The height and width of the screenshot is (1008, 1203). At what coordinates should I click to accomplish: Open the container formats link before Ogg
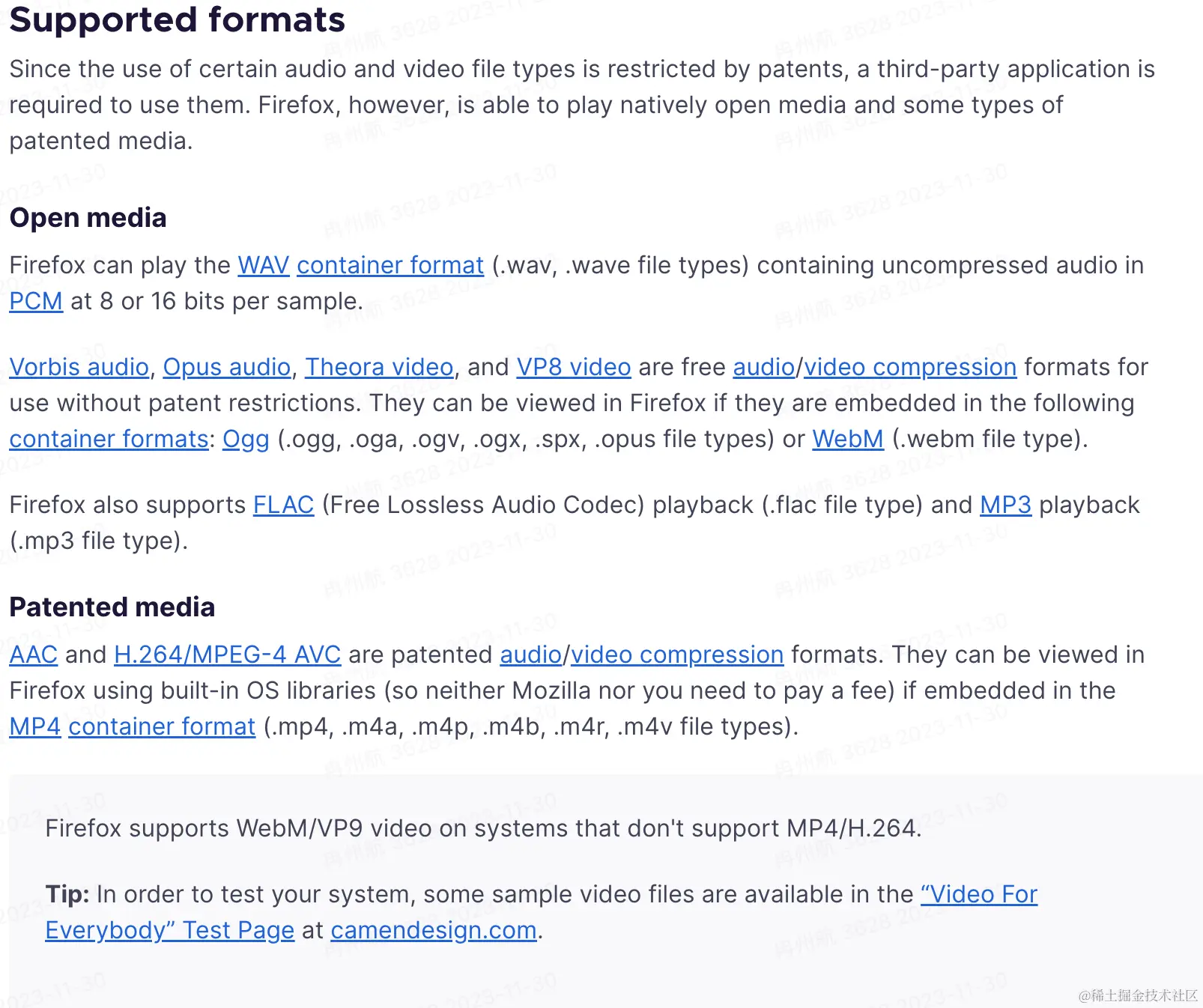(109, 439)
